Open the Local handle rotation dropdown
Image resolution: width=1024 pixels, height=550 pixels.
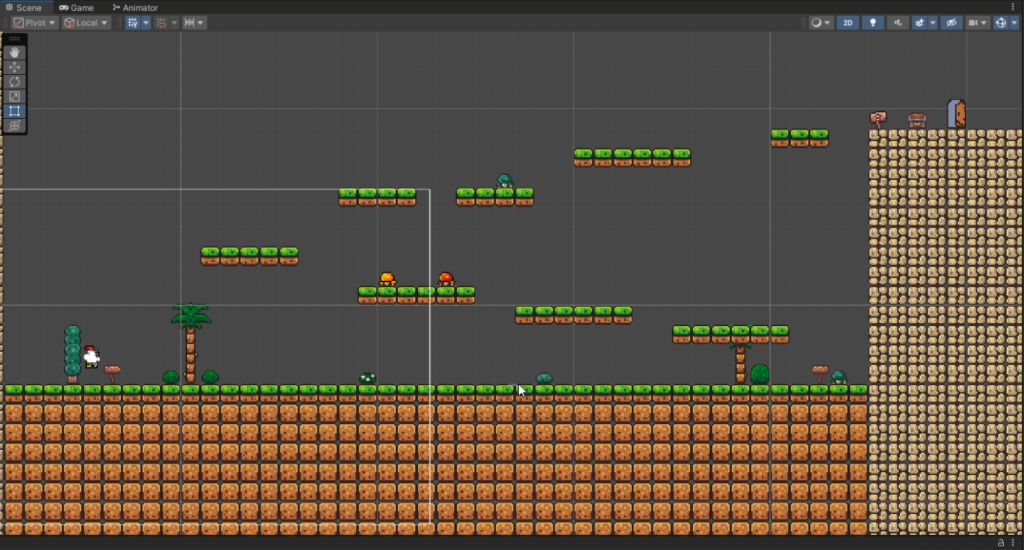point(86,22)
